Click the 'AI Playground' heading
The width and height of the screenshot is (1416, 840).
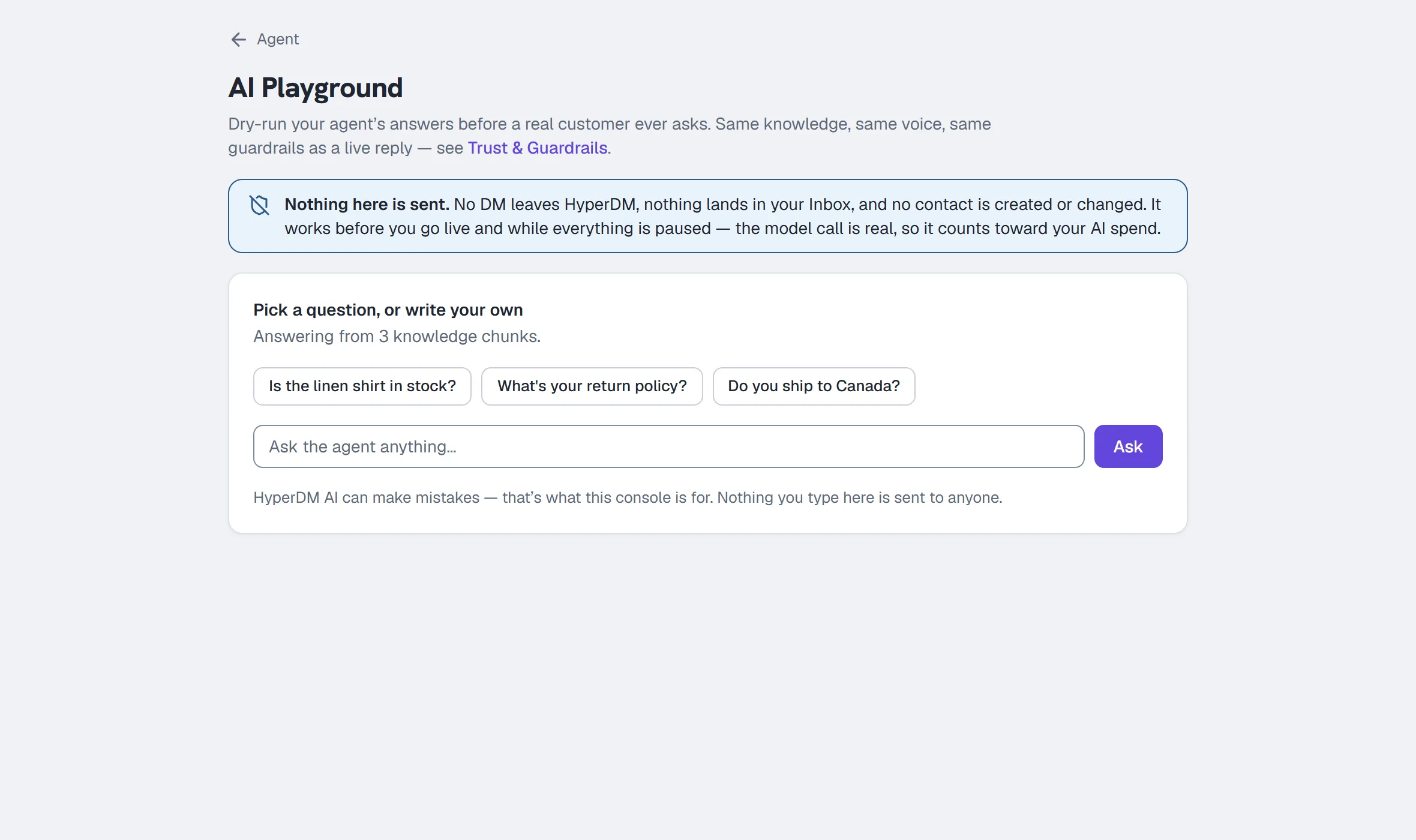tap(316, 88)
